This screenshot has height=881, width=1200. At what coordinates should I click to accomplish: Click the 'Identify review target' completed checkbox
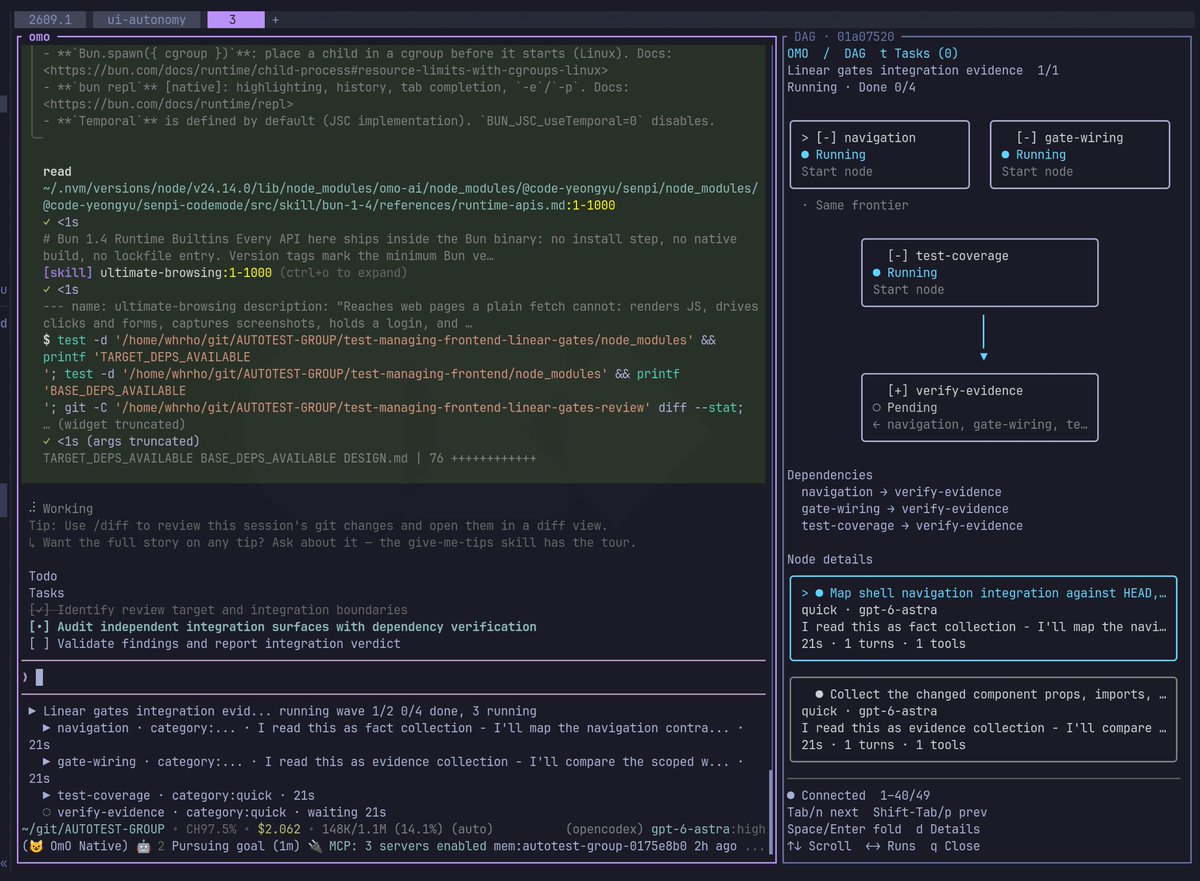coord(38,610)
